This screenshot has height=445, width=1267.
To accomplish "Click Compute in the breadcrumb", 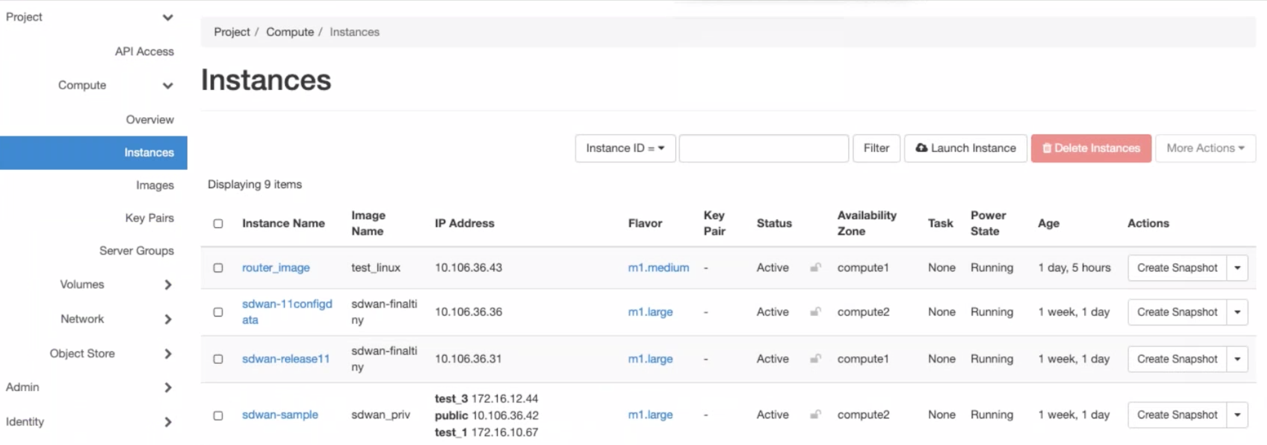I will click(290, 32).
